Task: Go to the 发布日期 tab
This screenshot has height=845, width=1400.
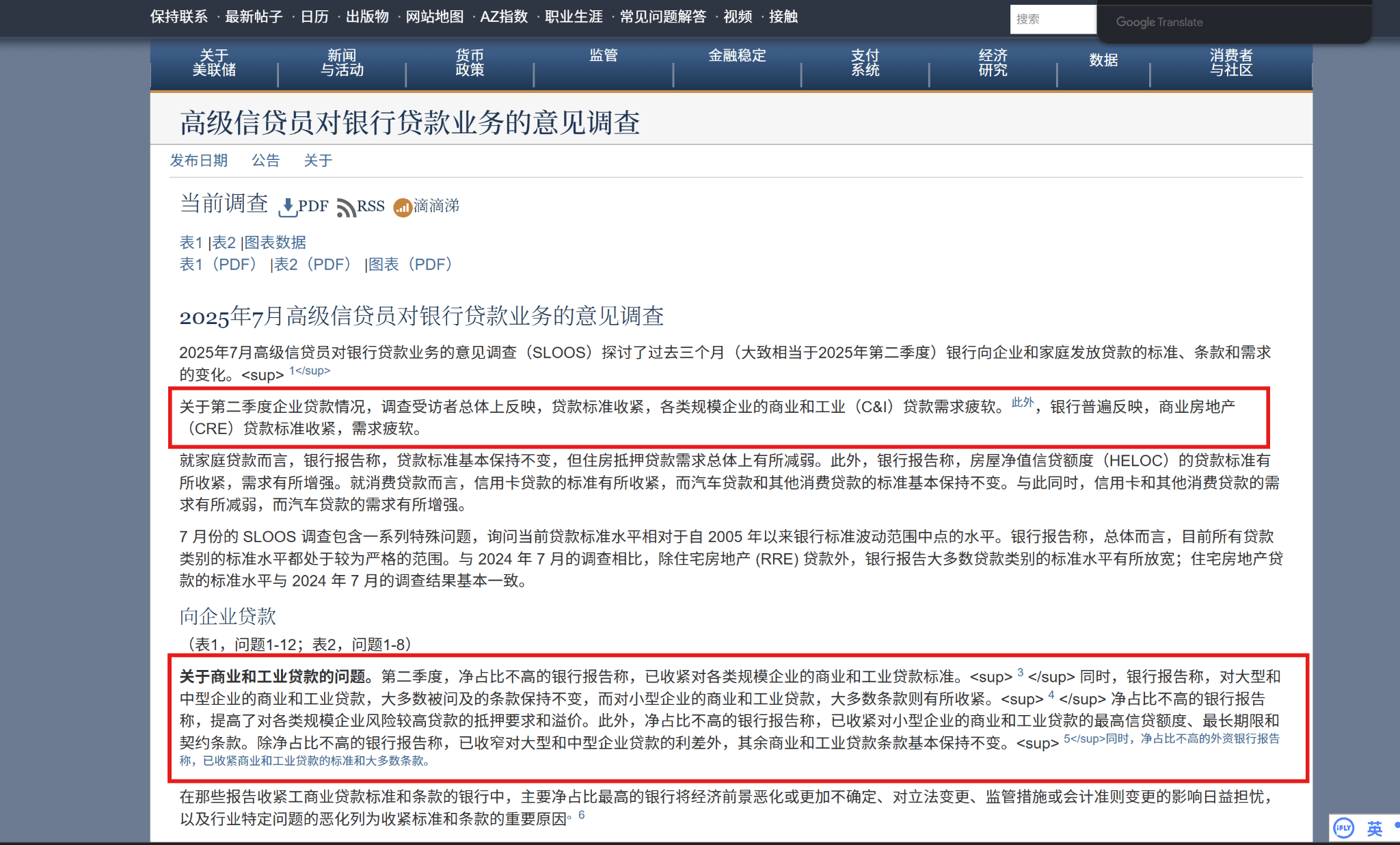Action: (x=198, y=161)
